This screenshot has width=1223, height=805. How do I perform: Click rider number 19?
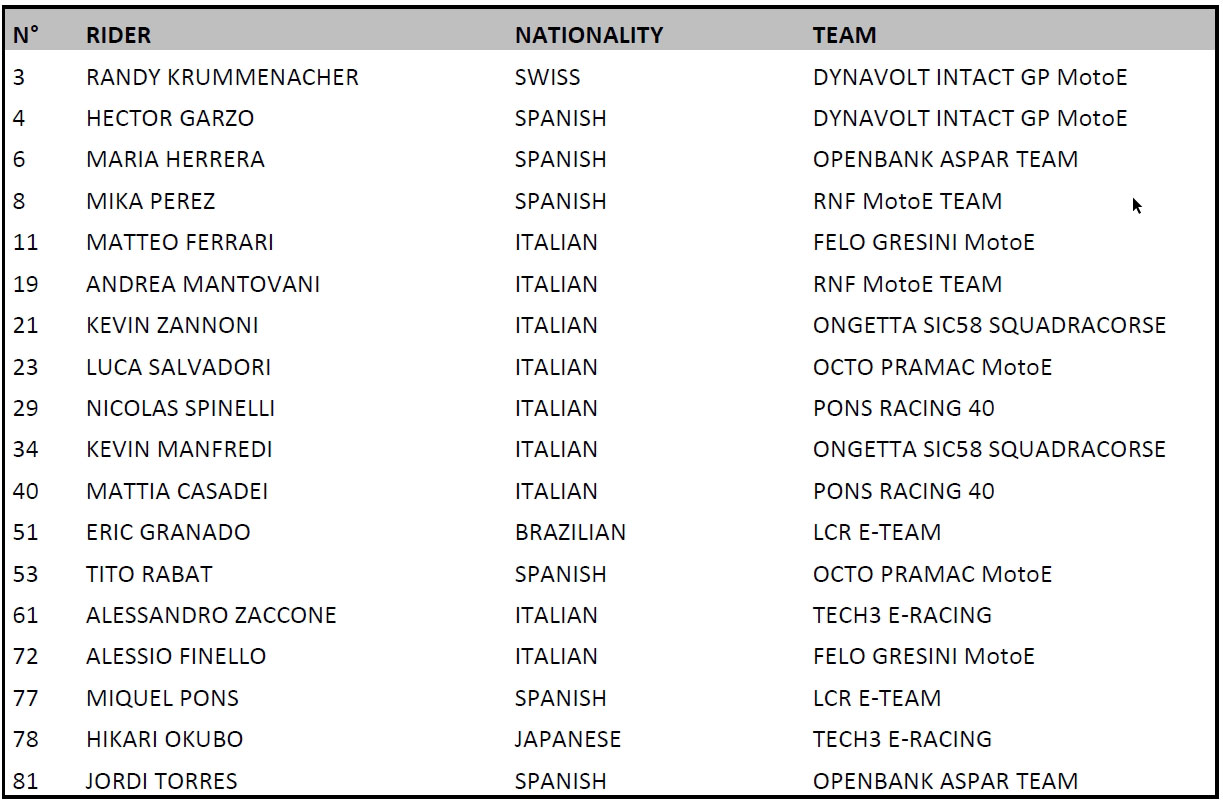click(x=26, y=284)
